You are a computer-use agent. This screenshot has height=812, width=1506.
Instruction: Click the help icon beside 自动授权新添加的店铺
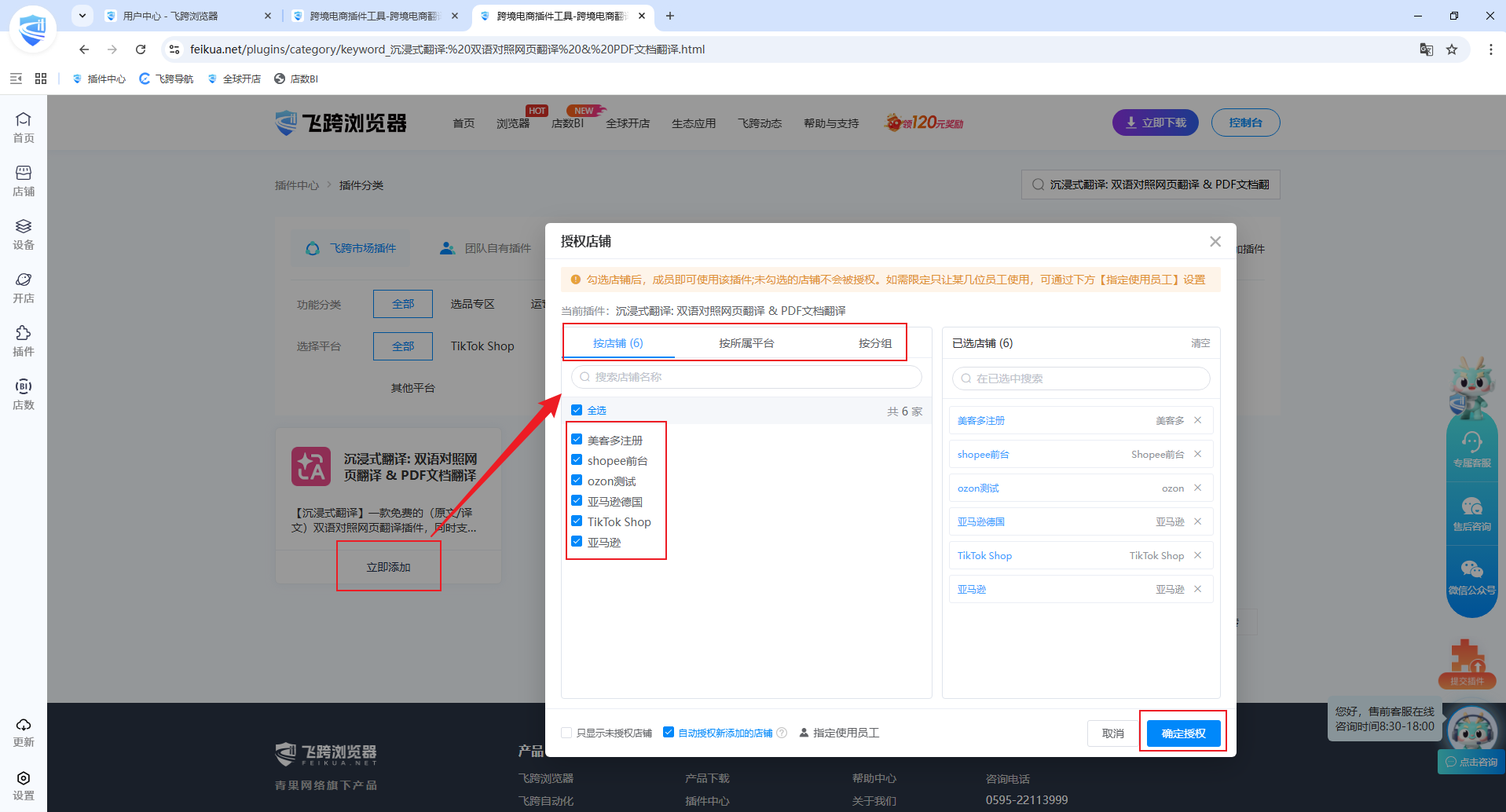782,733
